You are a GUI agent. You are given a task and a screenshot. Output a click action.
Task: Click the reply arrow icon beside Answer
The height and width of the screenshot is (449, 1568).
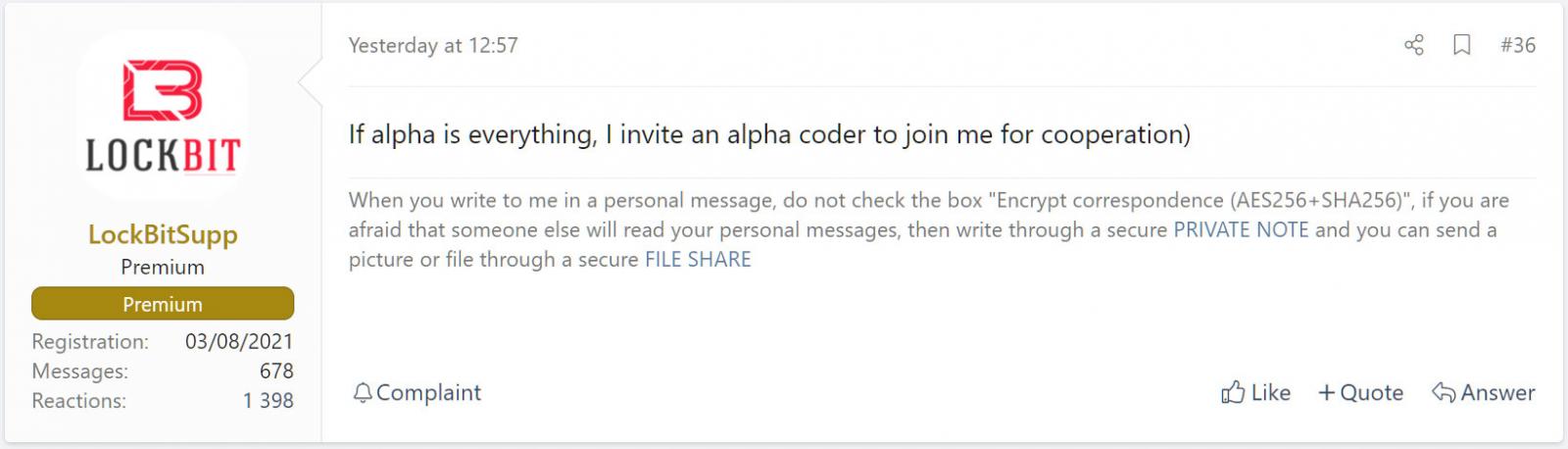(x=1444, y=393)
